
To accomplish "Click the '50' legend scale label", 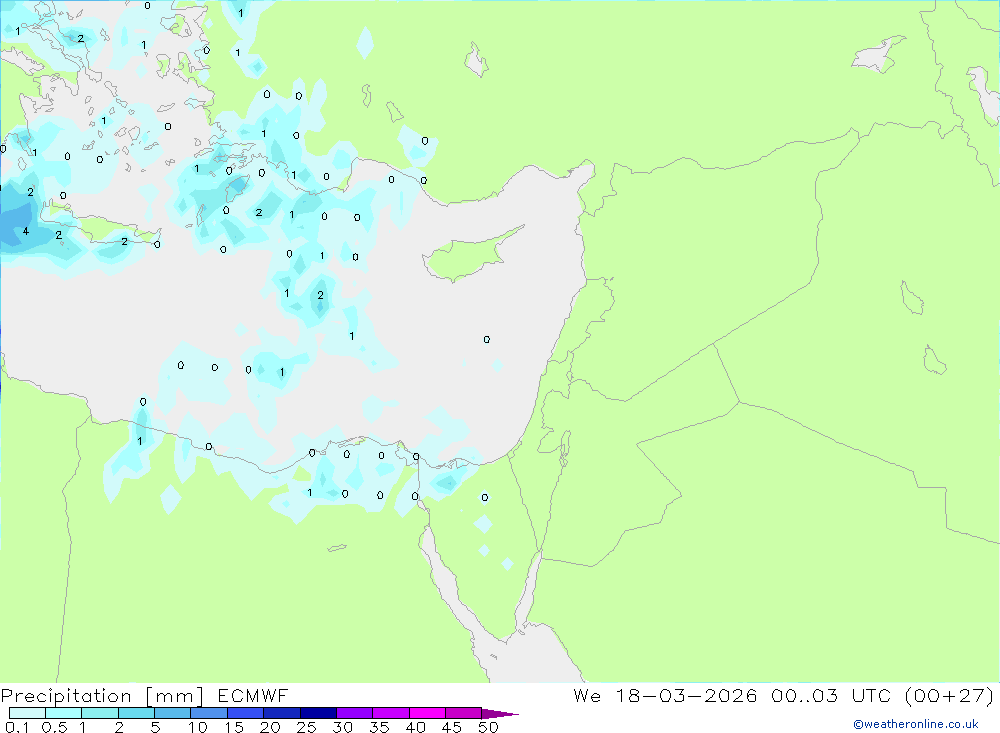I will [489, 727].
